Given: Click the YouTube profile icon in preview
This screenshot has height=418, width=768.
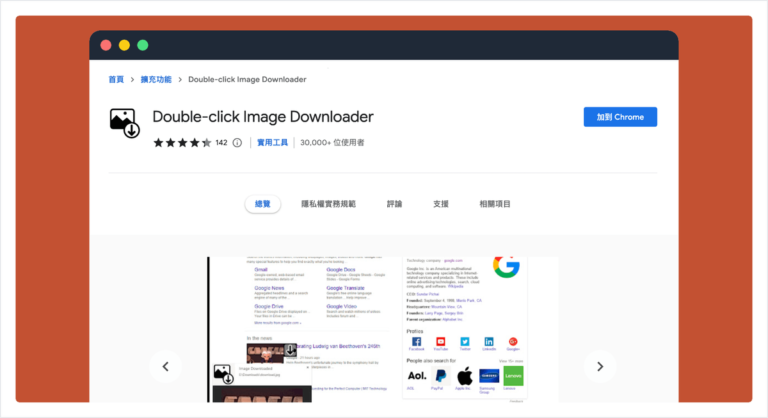Looking at the screenshot, I should [x=440, y=342].
